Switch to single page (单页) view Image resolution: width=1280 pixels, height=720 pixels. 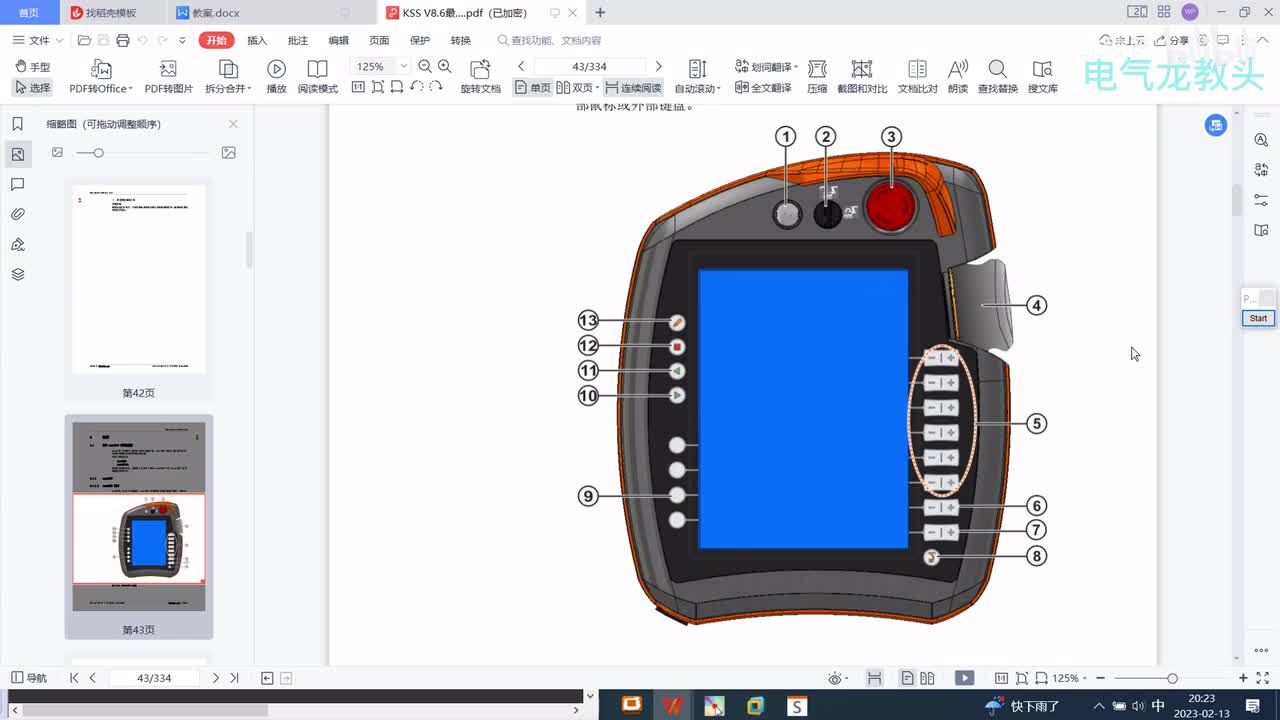coord(533,88)
